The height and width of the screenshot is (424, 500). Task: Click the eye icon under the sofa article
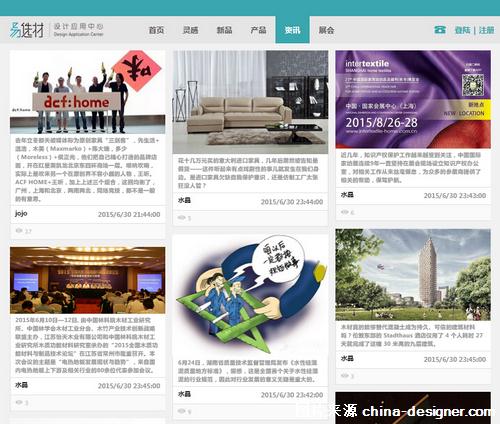[x=181, y=218]
